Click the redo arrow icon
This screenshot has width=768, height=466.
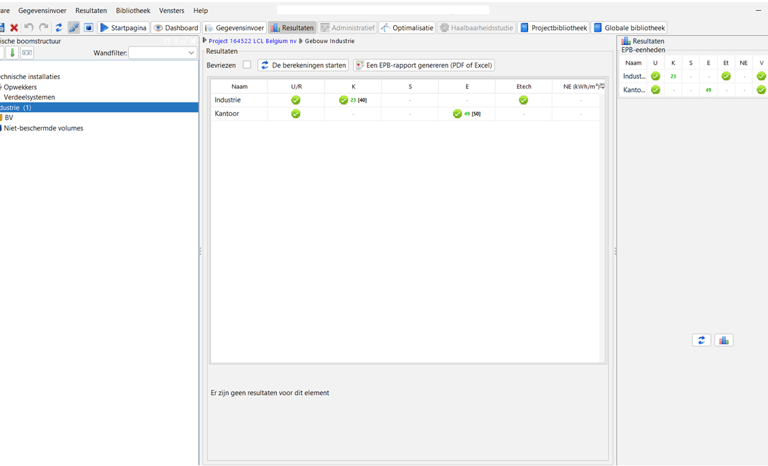(44, 28)
